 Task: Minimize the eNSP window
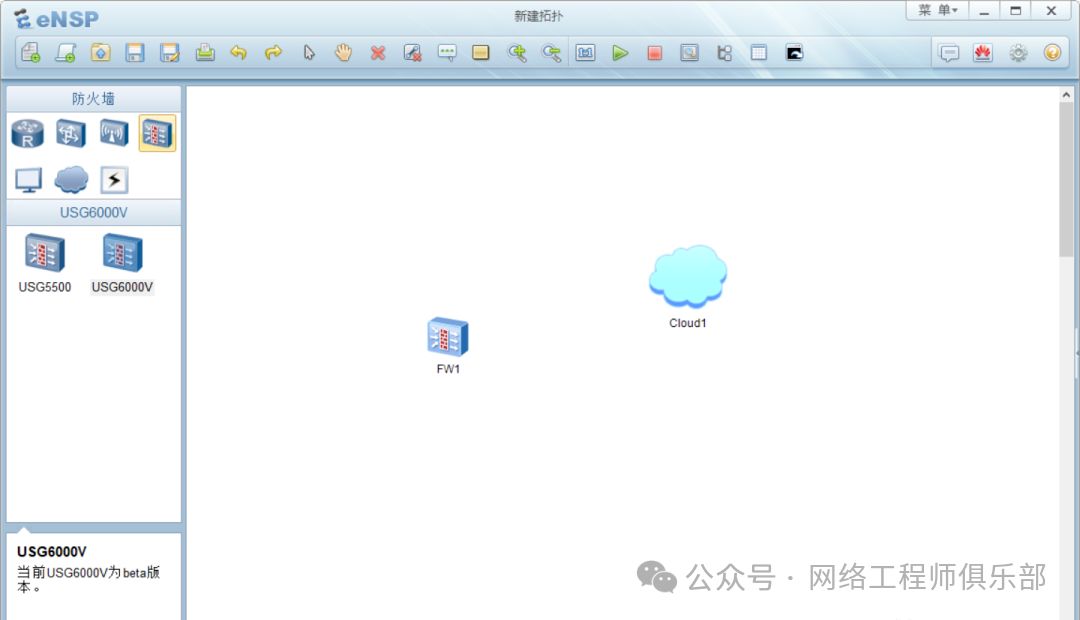point(984,10)
